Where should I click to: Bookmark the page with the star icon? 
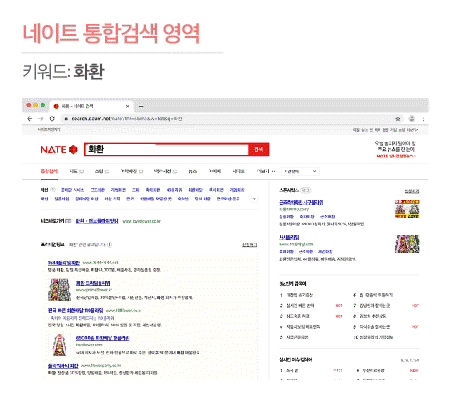tap(398, 119)
